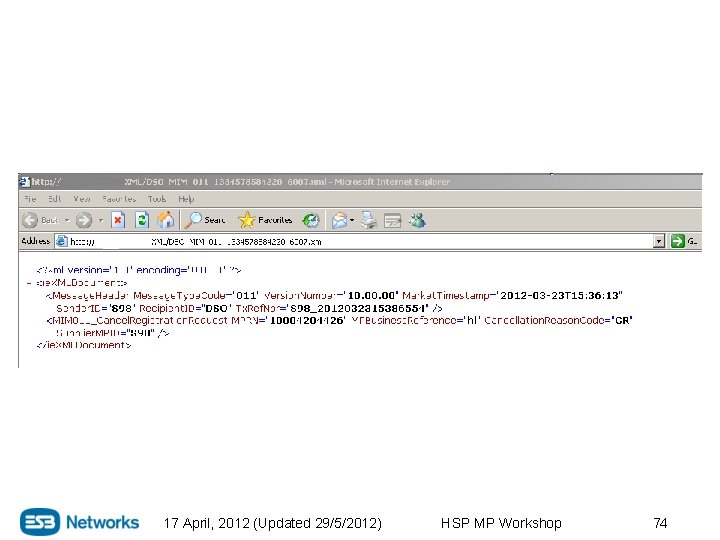This screenshot has height=540, width=720.
Task: Click the Mail envelope icon
Action: coord(339,220)
